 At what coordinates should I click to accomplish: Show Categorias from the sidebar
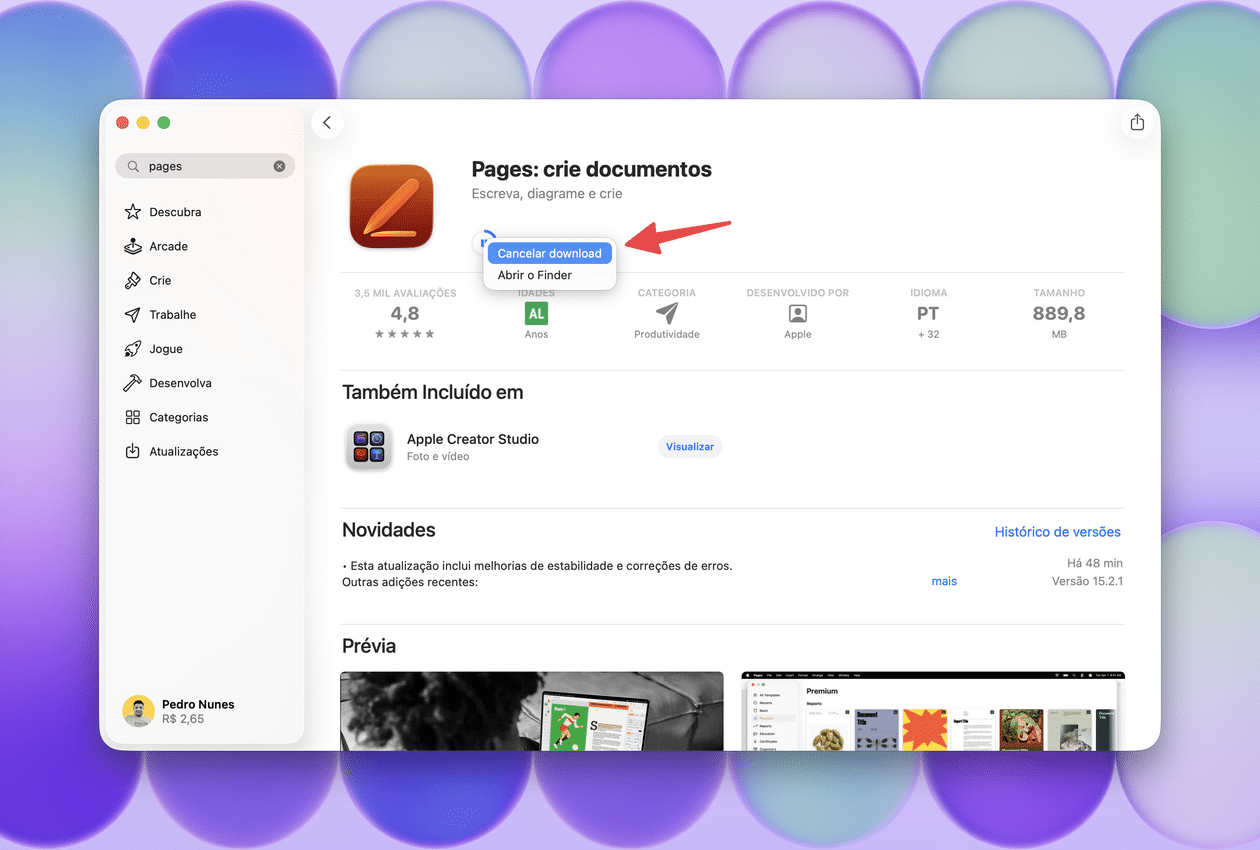(x=179, y=417)
